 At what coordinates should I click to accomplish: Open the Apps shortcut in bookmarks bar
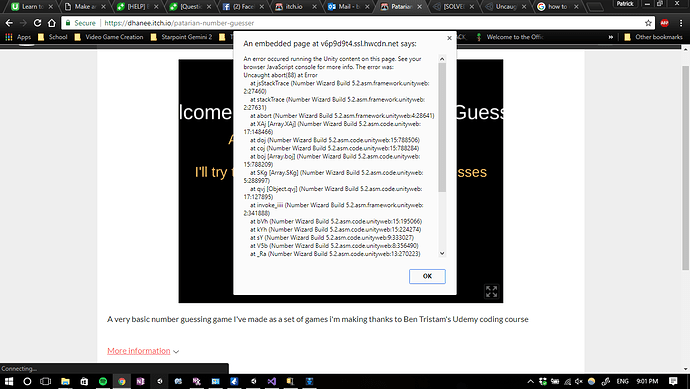pos(18,37)
